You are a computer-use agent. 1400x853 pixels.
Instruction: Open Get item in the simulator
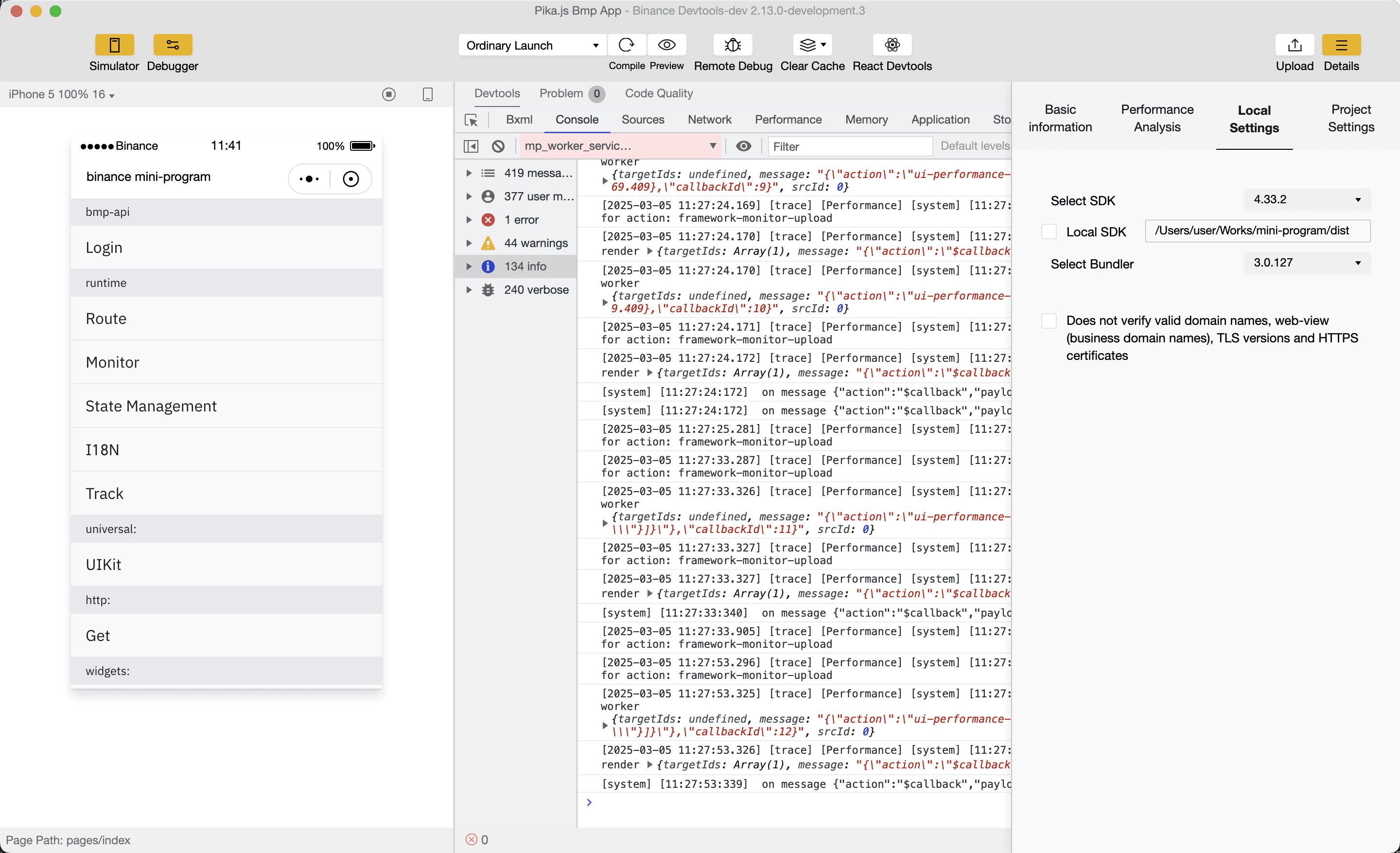pos(226,635)
